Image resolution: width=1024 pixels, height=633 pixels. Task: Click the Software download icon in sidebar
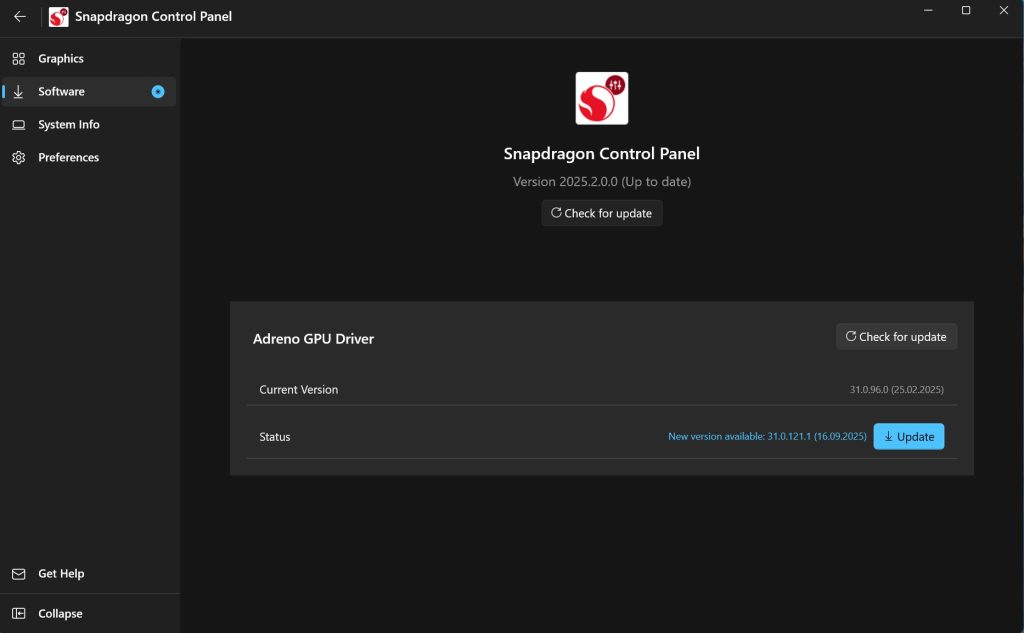click(x=18, y=92)
